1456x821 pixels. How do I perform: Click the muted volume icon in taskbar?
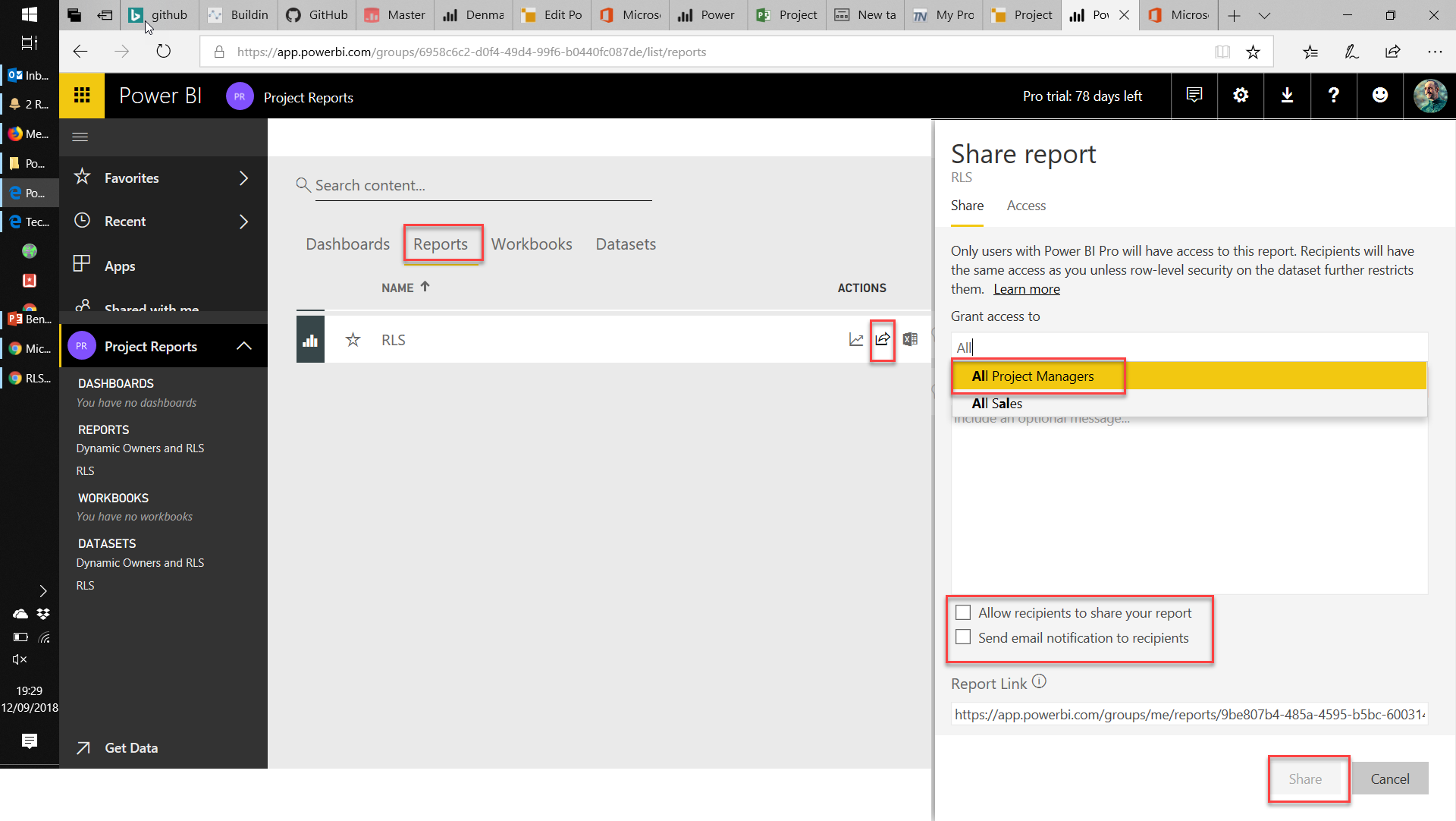tap(20, 659)
